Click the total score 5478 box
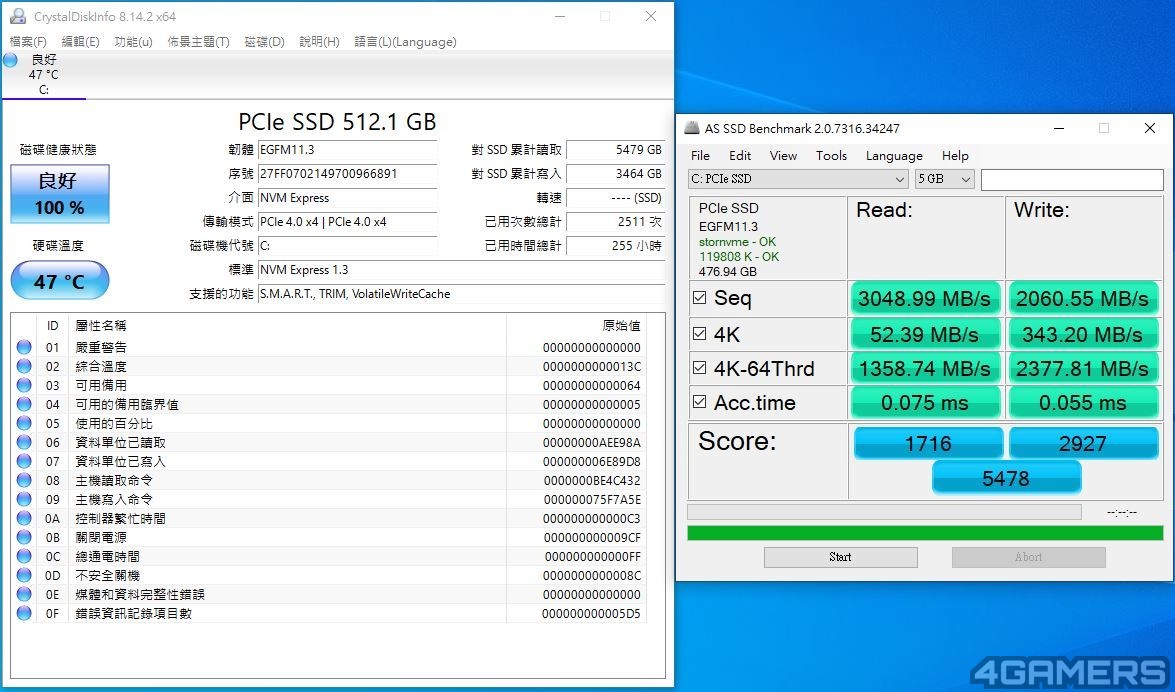Image resolution: width=1175 pixels, height=692 pixels. [1006, 478]
